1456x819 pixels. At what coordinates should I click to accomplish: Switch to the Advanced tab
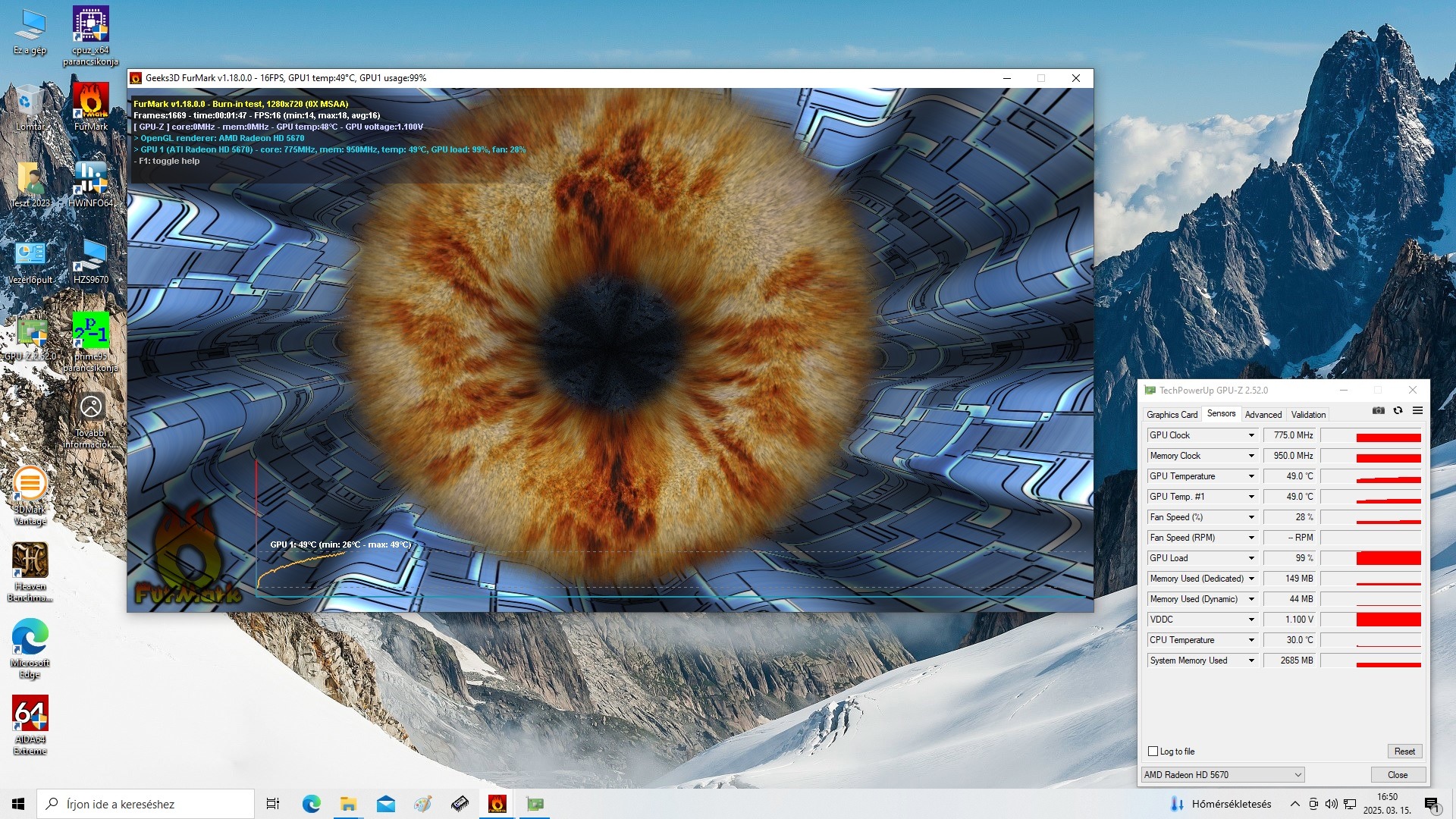tap(1263, 415)
